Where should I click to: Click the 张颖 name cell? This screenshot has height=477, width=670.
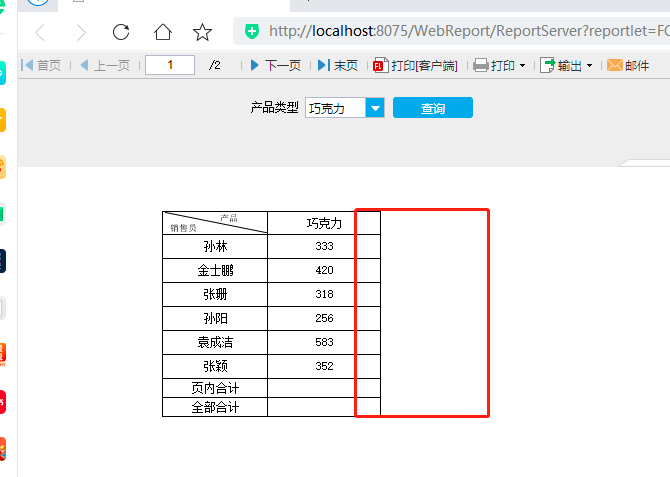[215, 366]
